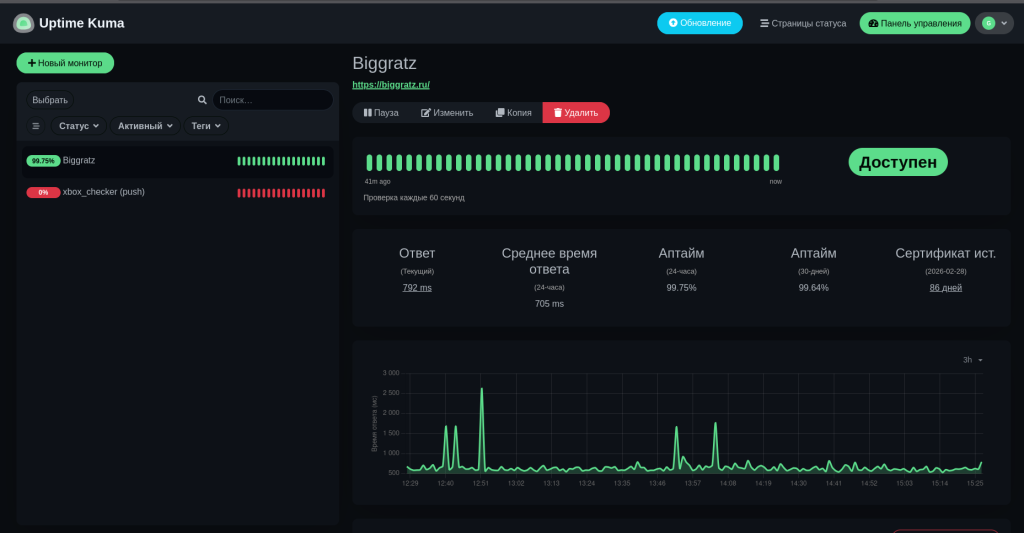Click the Uptime Kuma logo icon
This screenshot has width=1024, height=533.
23,23
